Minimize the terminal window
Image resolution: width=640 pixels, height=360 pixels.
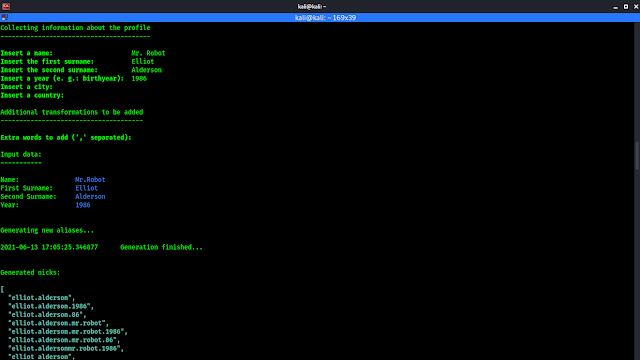point(616,7)
